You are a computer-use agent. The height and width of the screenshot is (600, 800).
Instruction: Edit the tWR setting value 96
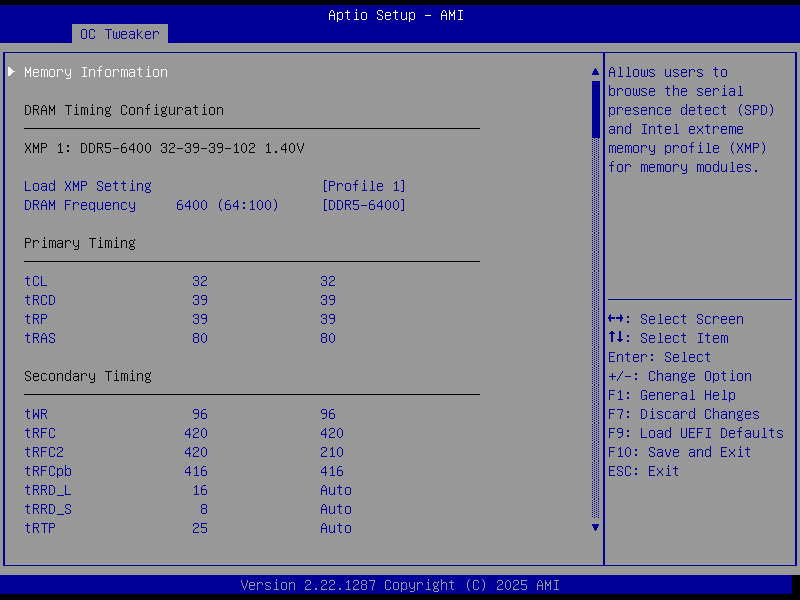pyautogui.click(x=328, y=414)
